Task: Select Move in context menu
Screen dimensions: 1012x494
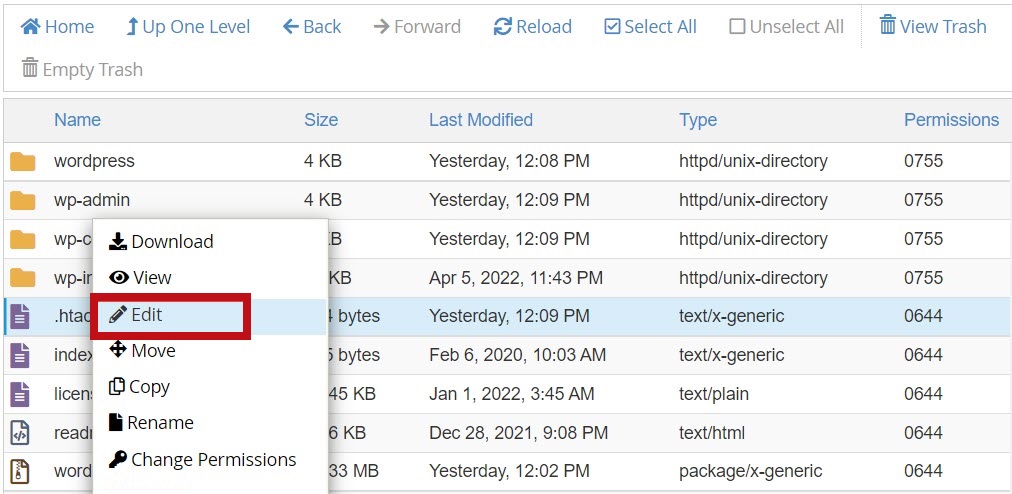Action: 143,351
